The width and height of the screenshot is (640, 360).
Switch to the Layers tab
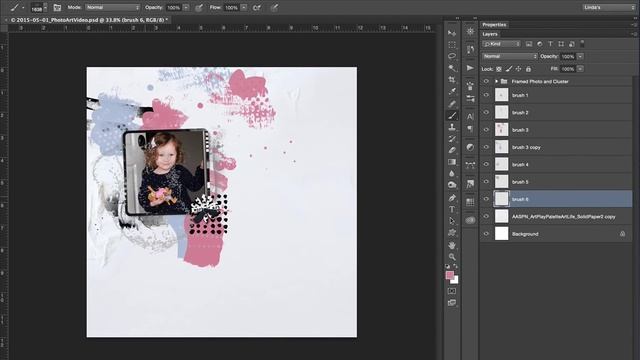pyautogui.click(x=490, y=34)
